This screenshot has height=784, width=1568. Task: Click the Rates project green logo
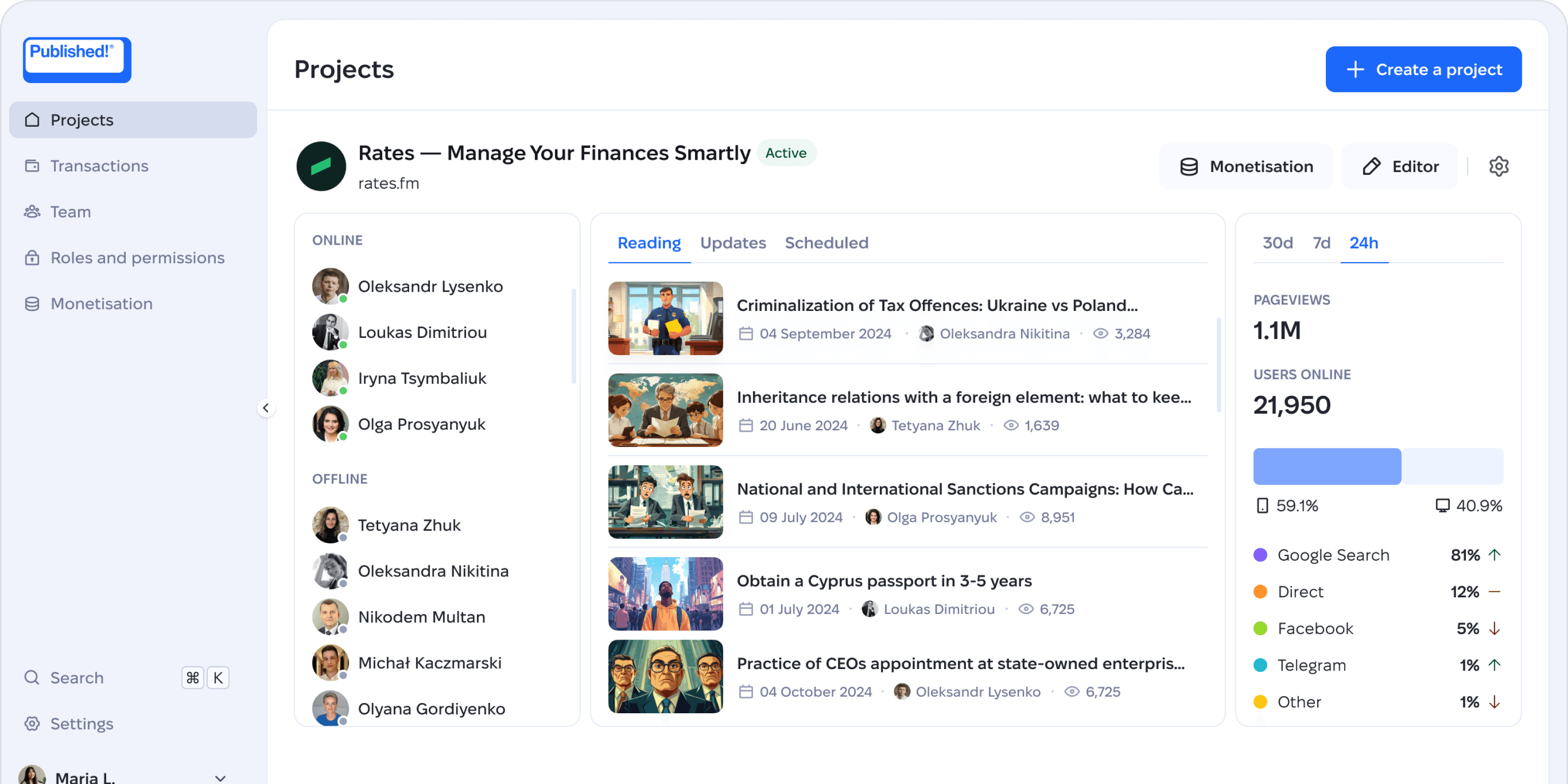coord(321,166)
